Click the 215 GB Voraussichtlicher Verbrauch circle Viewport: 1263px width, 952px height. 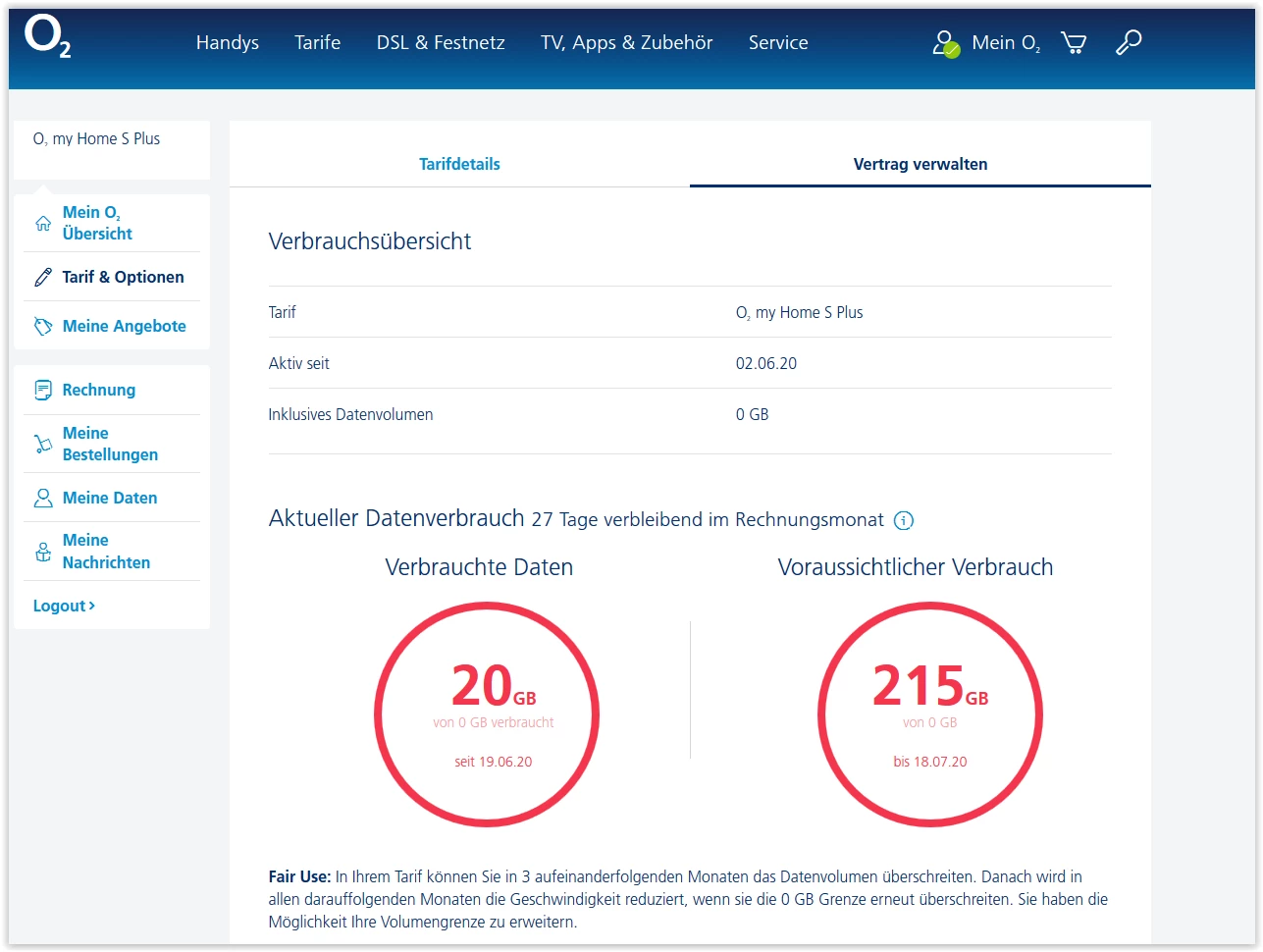930,714
